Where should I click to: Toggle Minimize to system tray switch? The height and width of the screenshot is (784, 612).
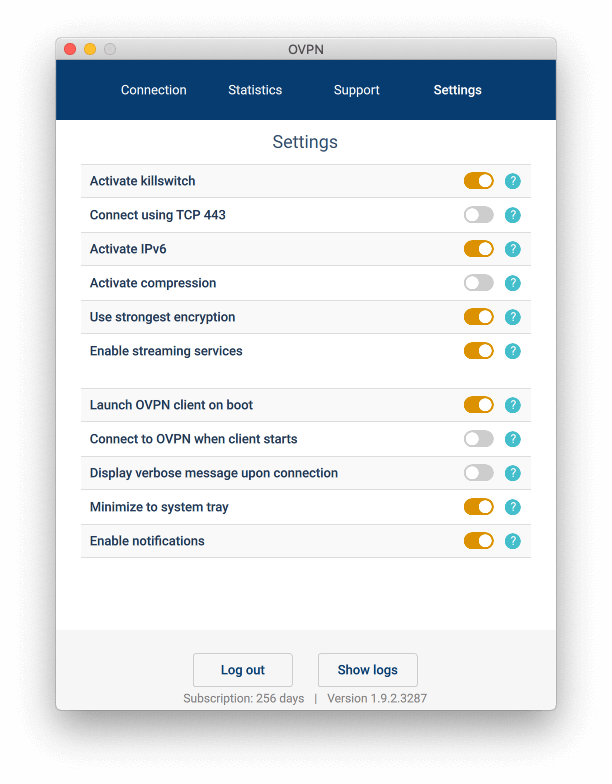tap(478, 507)
